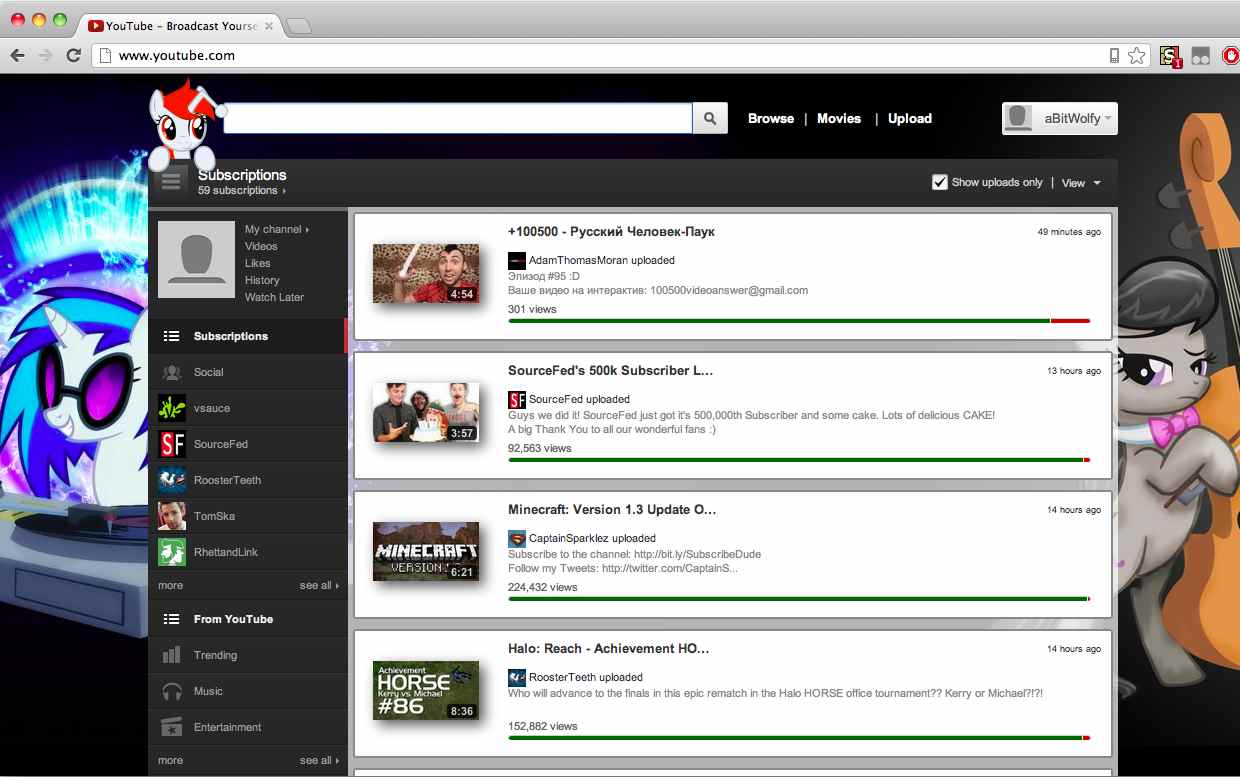The width and height of the screenshot is (1240, 777).
Task: Click the Entertainment clapperboard icon
Action: tap(172, 727)
